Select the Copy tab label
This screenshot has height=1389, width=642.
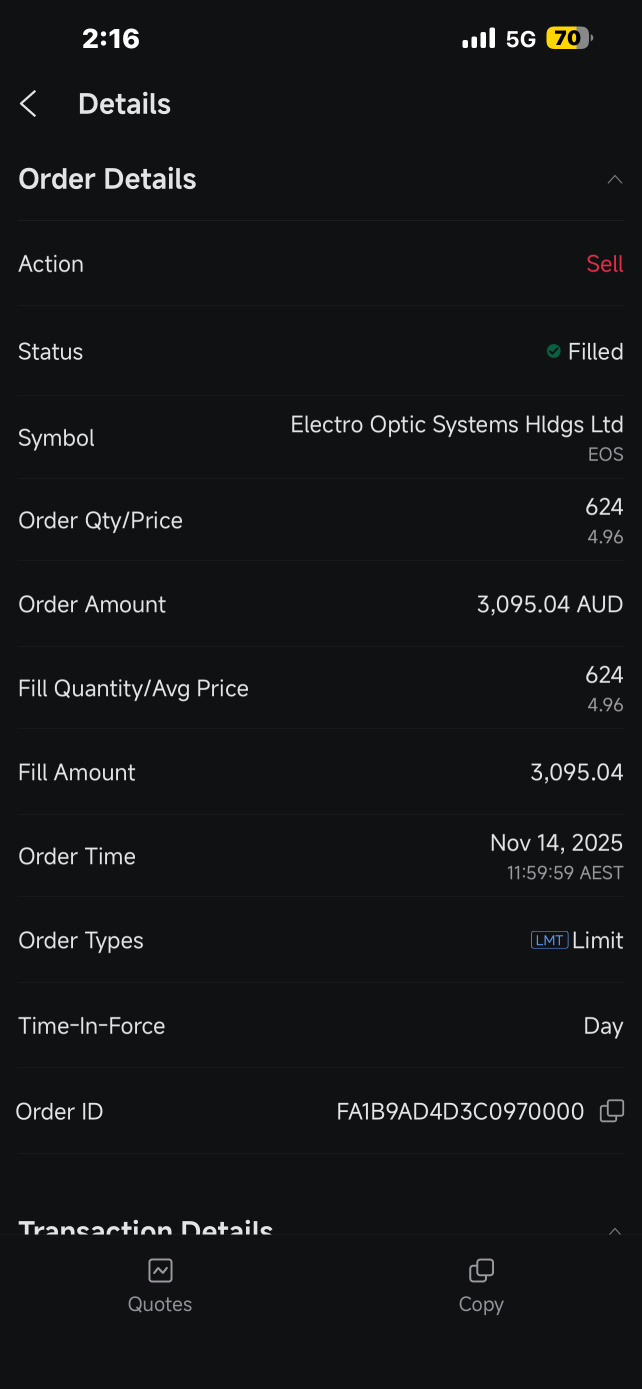[481, 1304]
